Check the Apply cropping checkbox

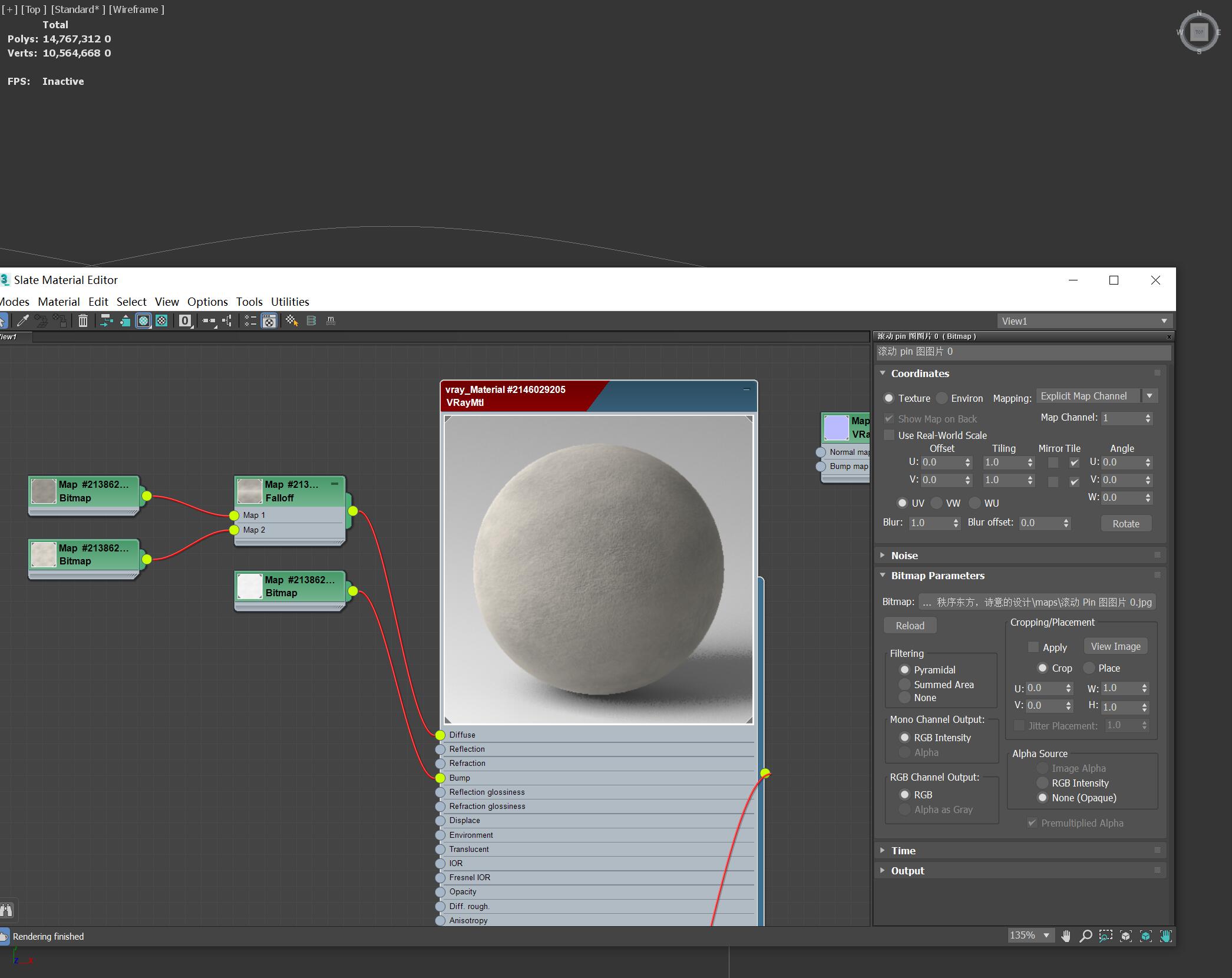tap(1033, 647)
